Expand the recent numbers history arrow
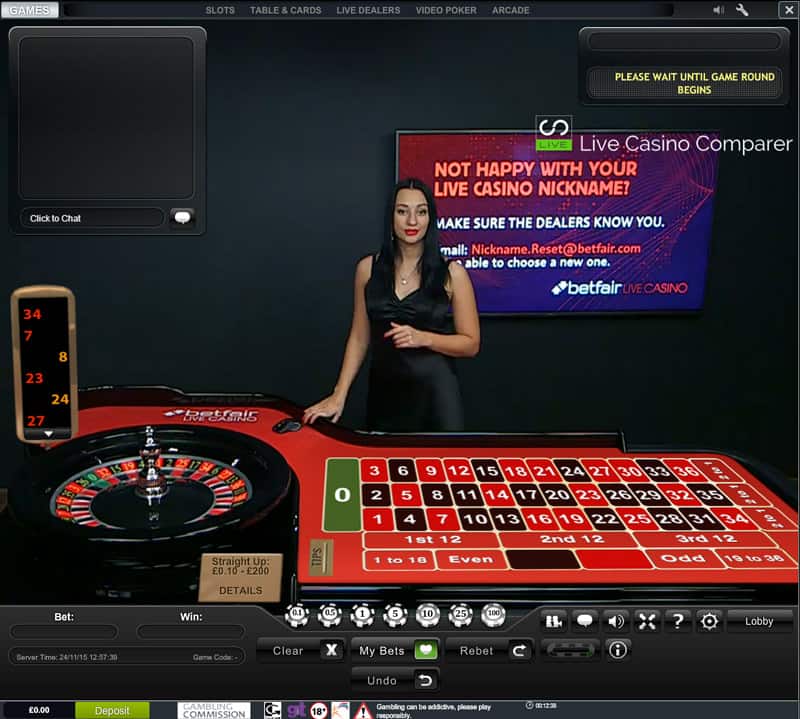Image resolution: width=800 pixels, height=719 pixels. tap(48, 434)
